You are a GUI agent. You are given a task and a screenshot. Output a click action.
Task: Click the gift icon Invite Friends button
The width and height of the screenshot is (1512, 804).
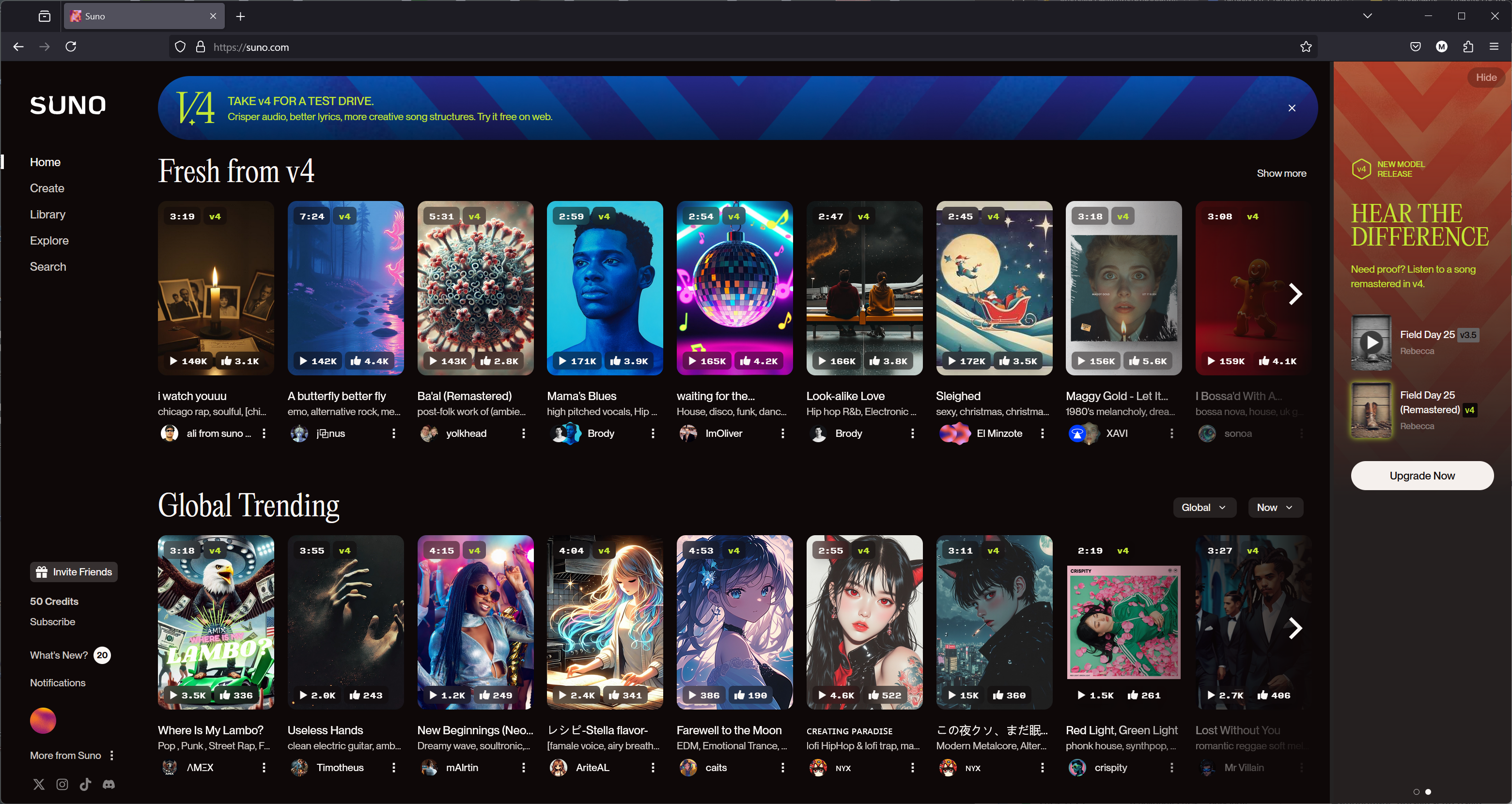(x=73, y=572)
